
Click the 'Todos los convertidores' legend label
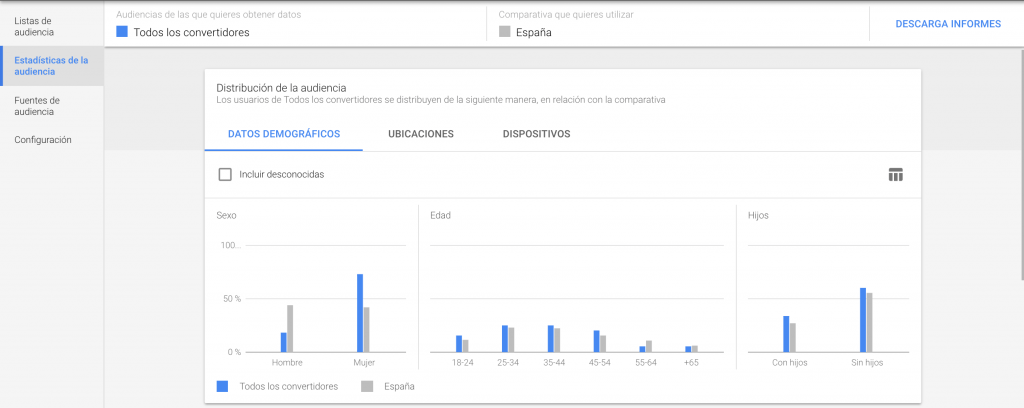(x=289, y=386)
